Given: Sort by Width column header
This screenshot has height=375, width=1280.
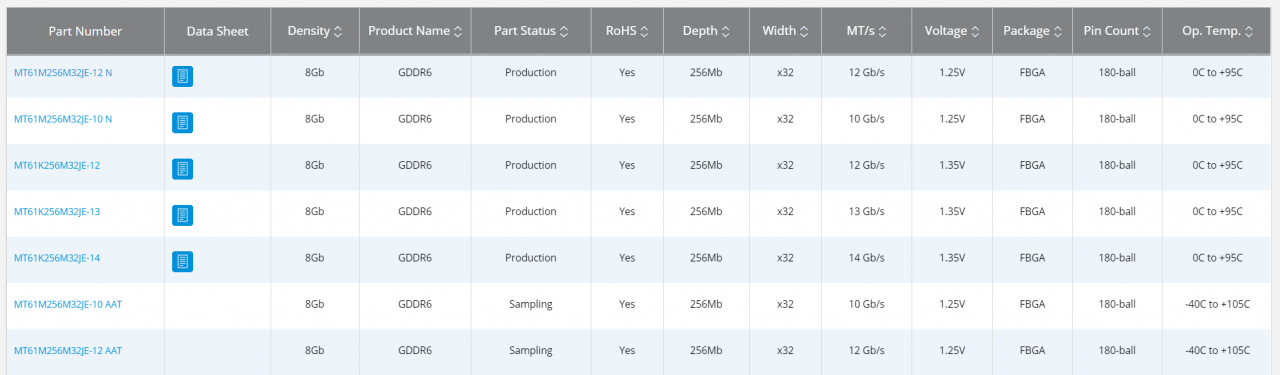Looking at the screenshot, I should (x=785, y=31).
